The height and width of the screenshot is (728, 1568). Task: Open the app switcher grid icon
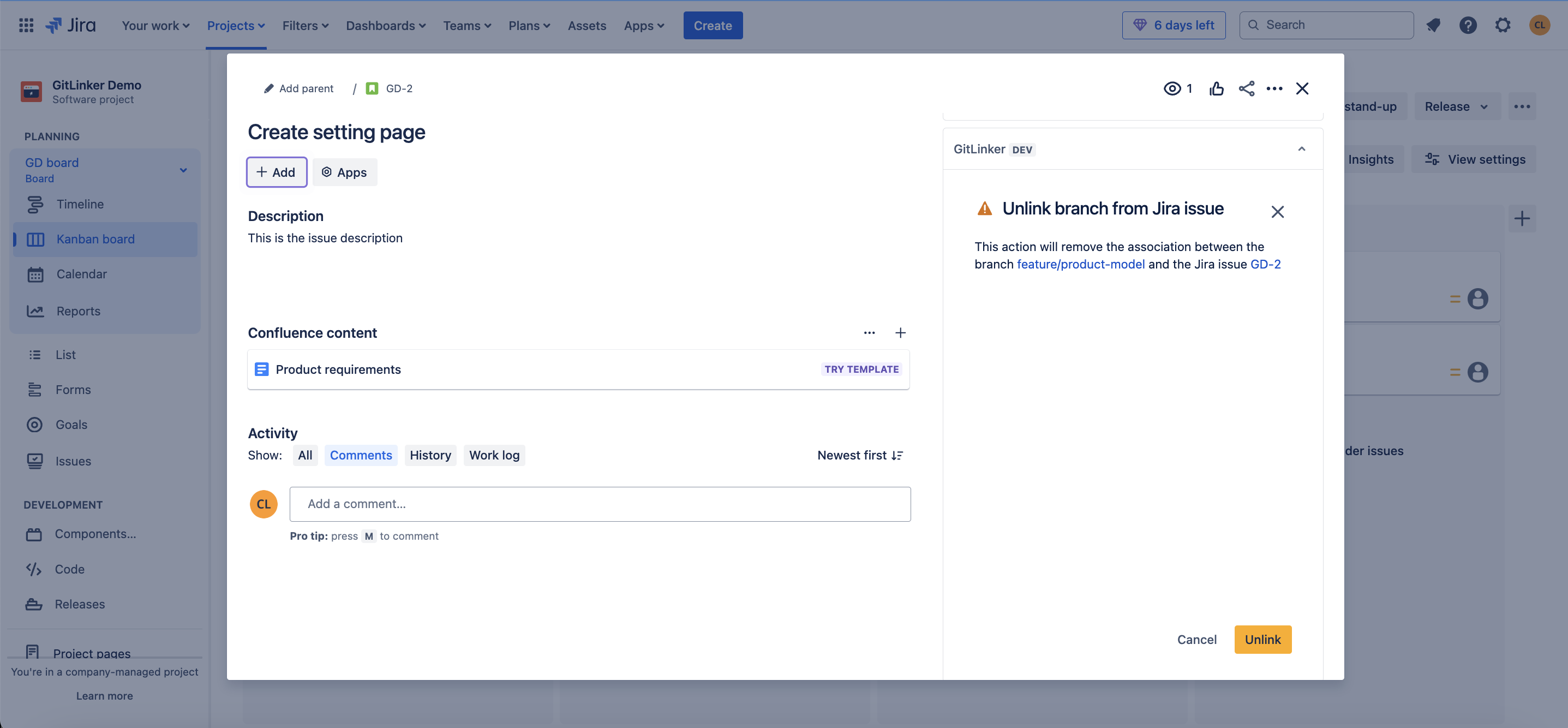(x=26, y=26)
